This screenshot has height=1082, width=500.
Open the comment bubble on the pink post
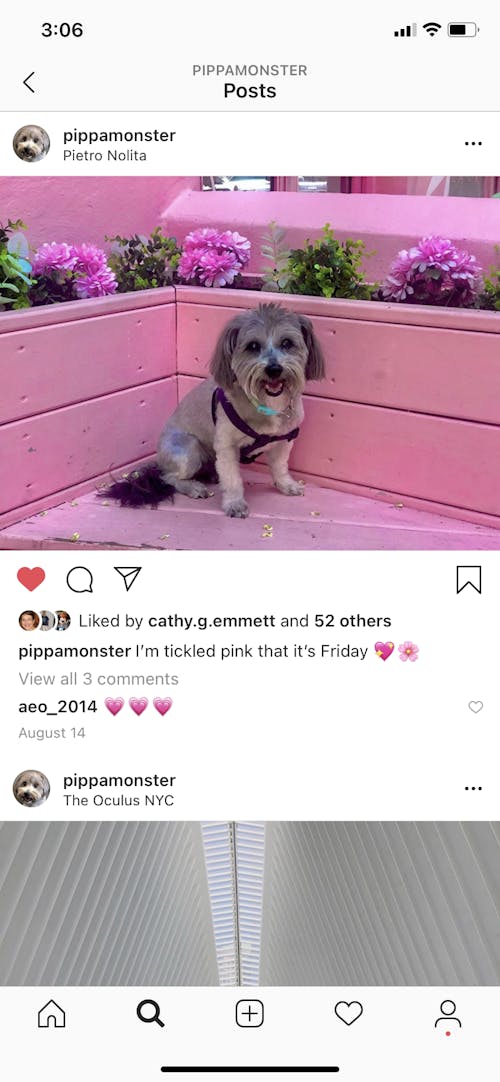(x=79, y=580)
